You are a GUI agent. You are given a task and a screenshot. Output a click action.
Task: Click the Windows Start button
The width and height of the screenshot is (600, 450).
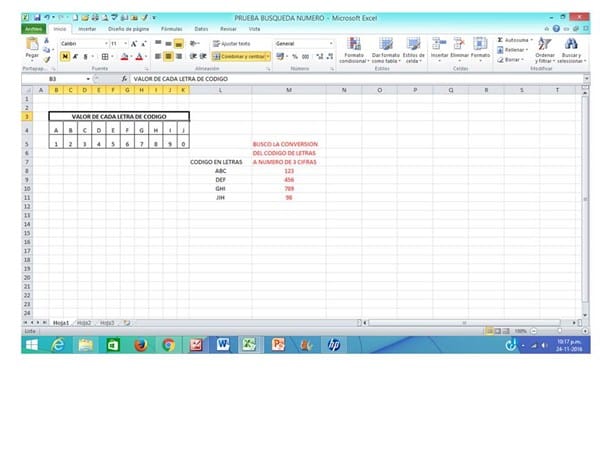point(32,345)
